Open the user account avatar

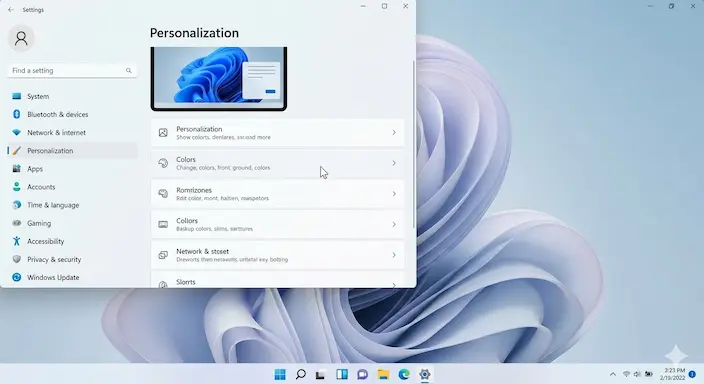(x=21, y=39)
